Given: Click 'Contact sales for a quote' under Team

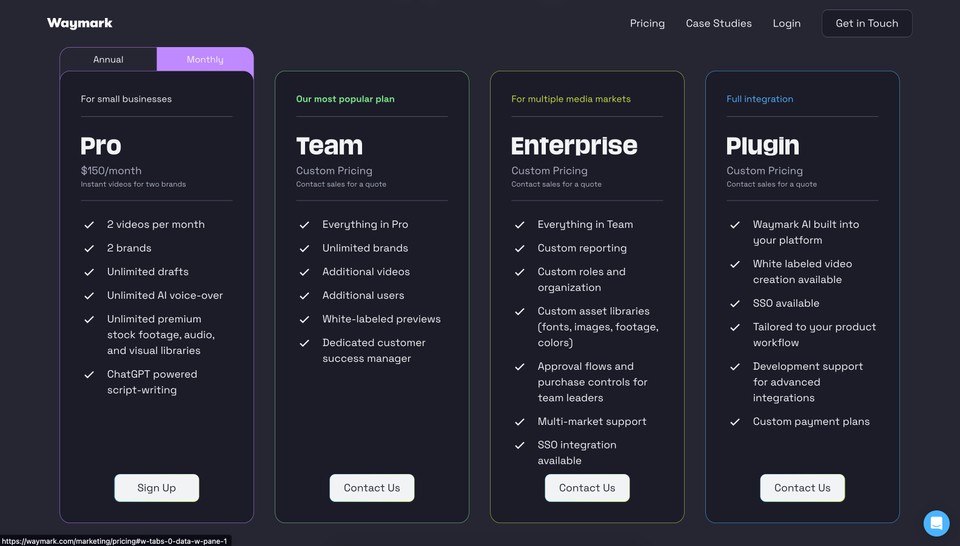Looking at the screenshot, I should pyautogui.click(x=341, y=184).
